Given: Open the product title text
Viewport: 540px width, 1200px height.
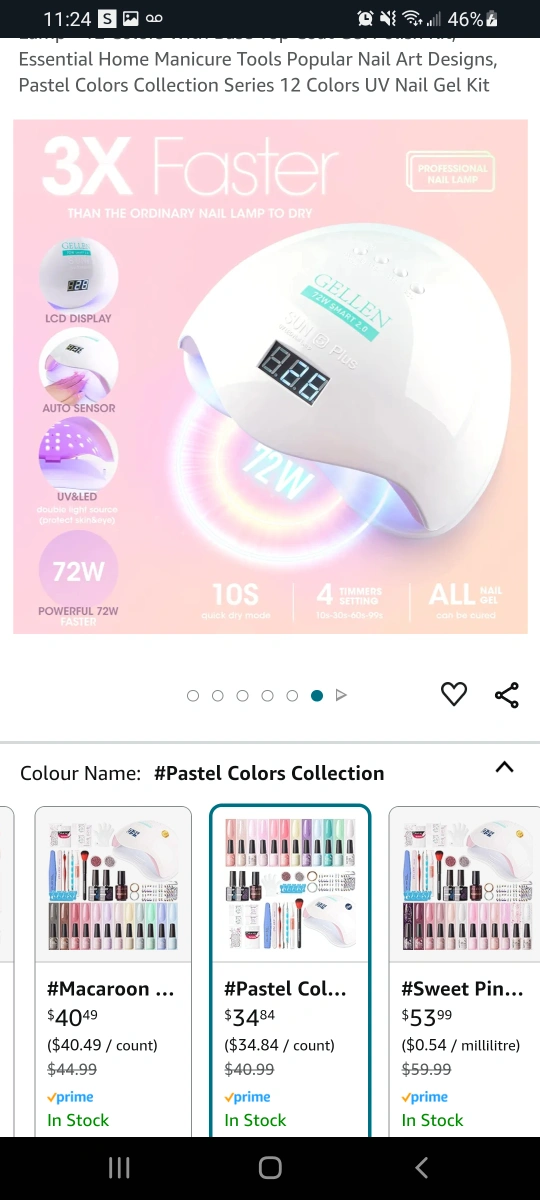Looking at the screenshot, I should click(x=257, y=66).
